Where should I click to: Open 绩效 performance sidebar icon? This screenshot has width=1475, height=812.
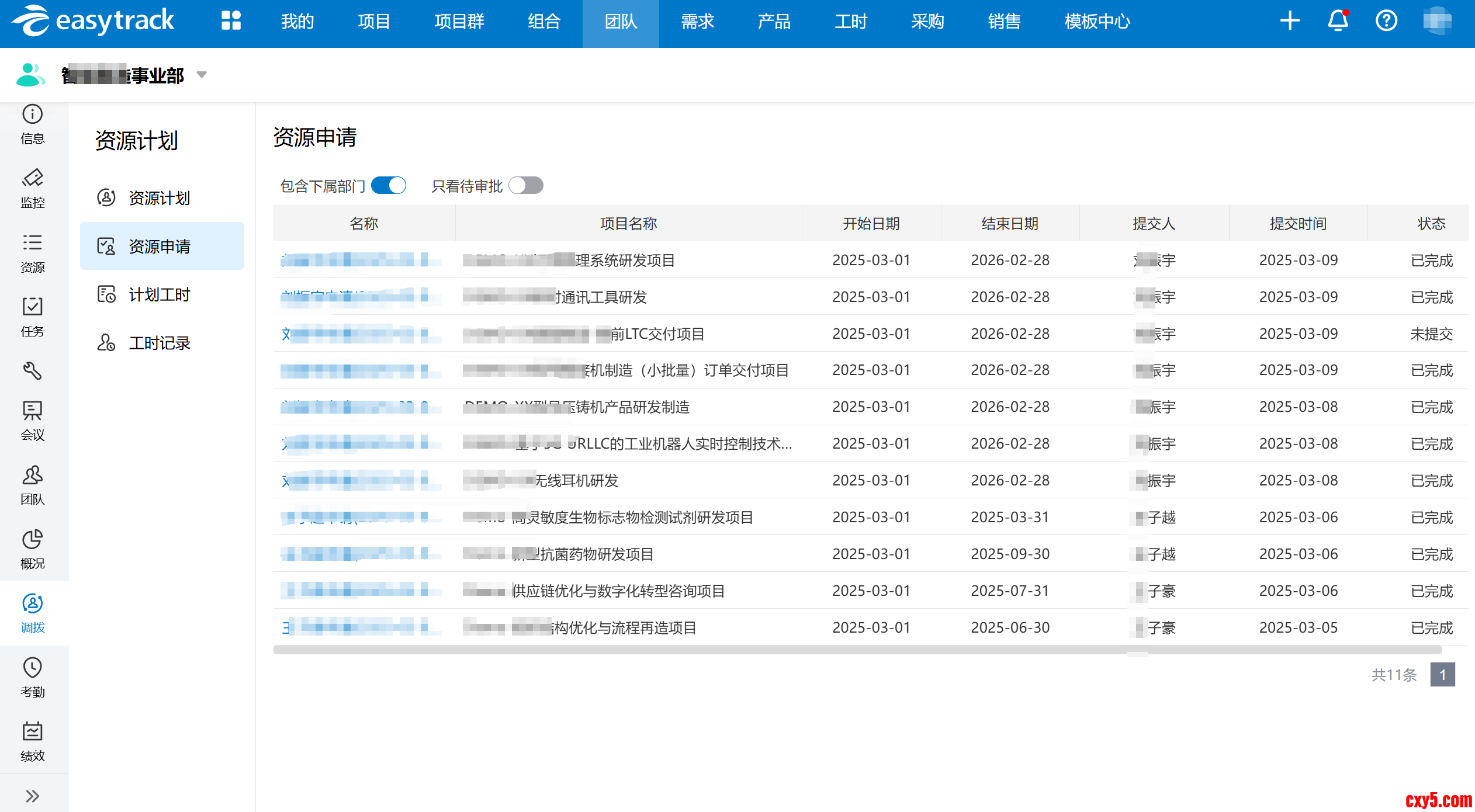[33, 742]
